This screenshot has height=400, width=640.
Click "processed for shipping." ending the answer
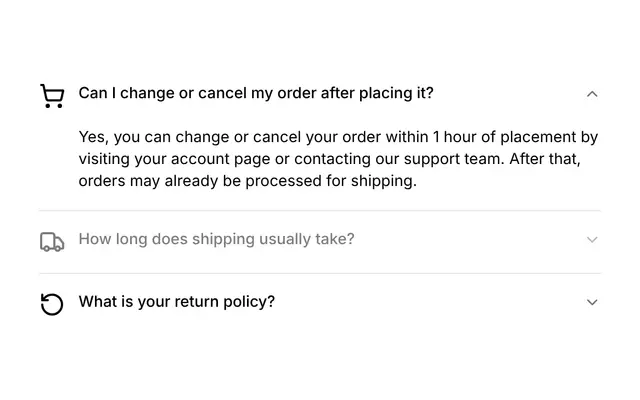coord(331,181)
